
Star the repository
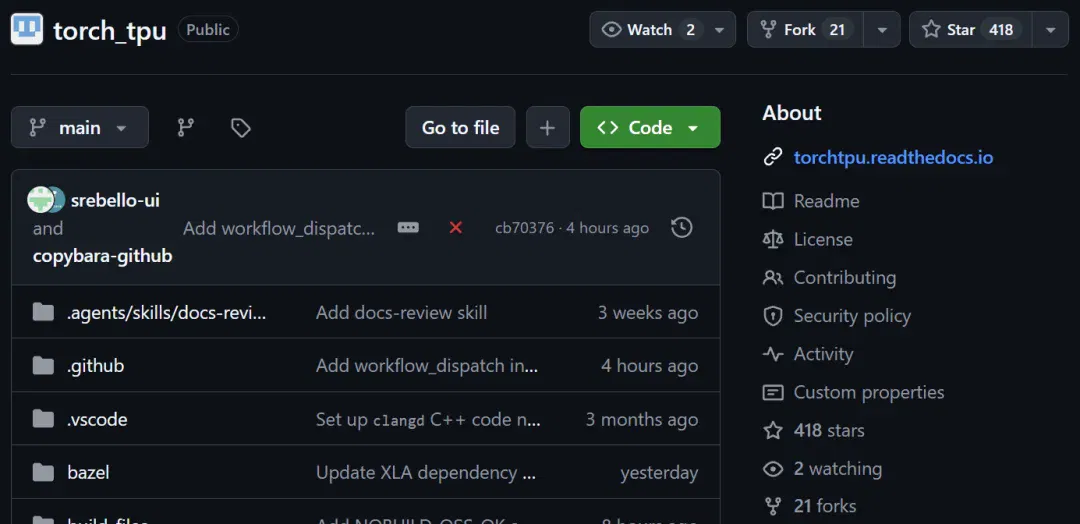click(x=970, y=30)
